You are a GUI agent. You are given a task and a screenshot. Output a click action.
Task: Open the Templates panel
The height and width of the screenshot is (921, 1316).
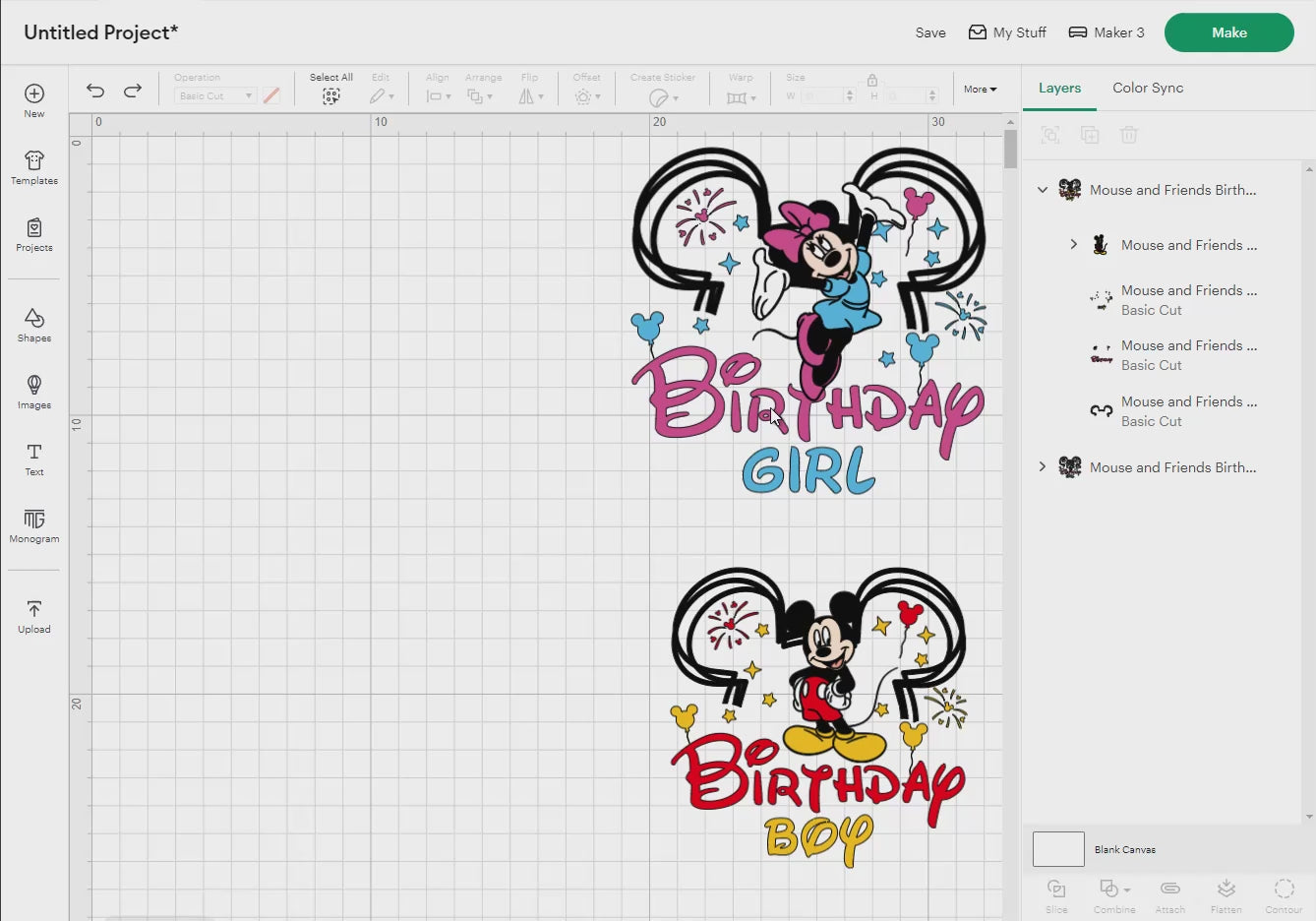coord(34,167)
